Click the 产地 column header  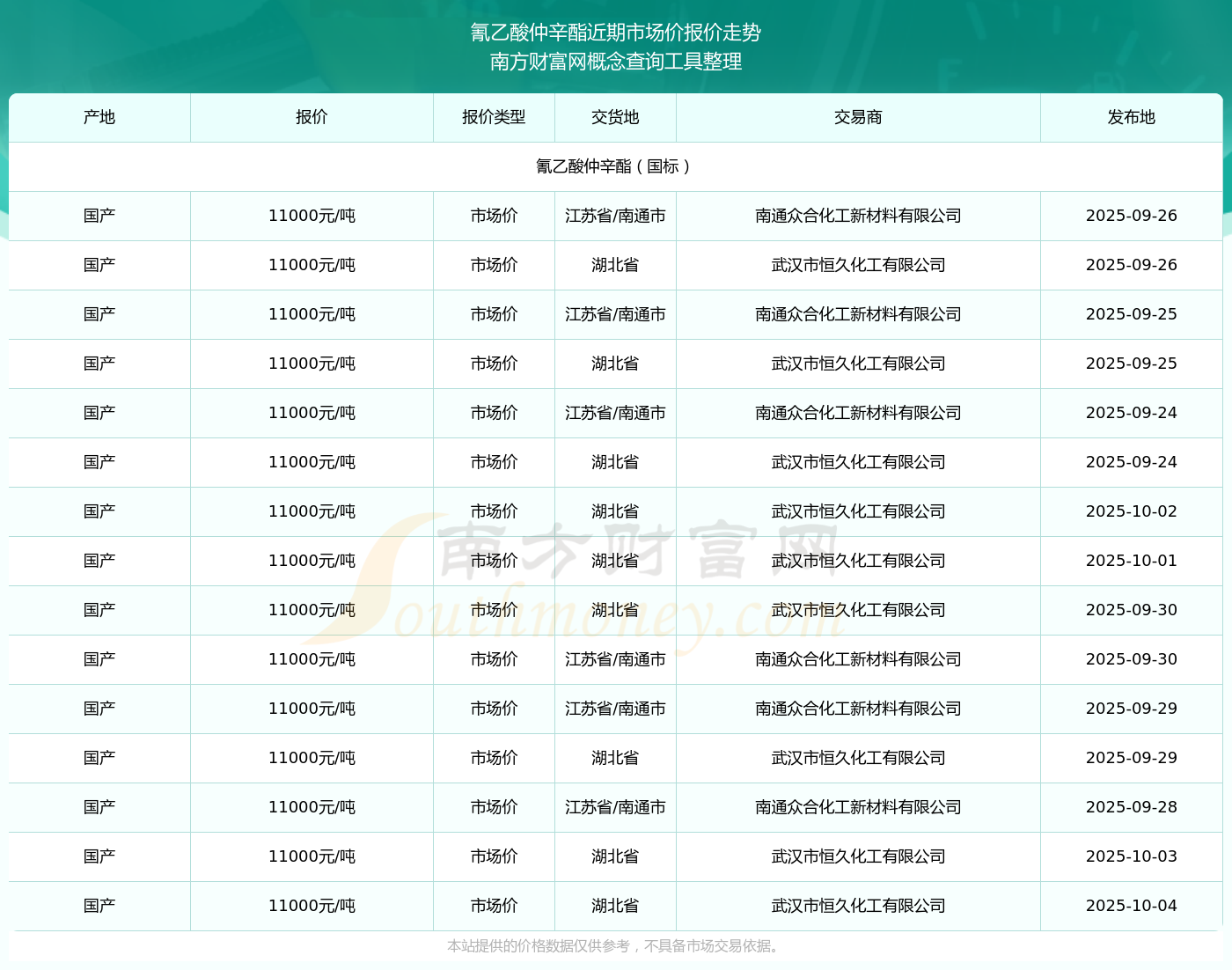point(99,117)
